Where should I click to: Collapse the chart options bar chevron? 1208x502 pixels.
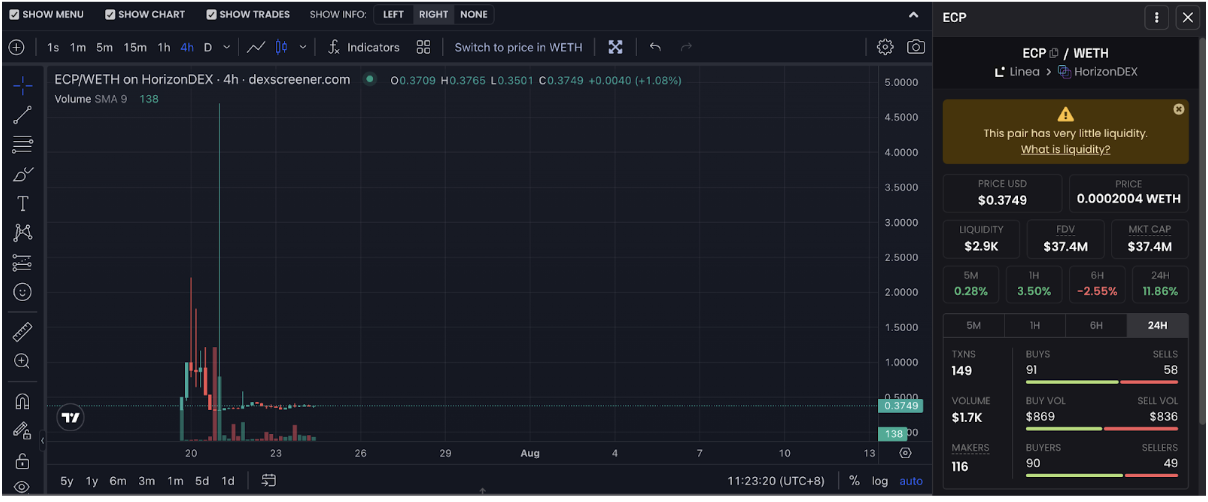913,15
